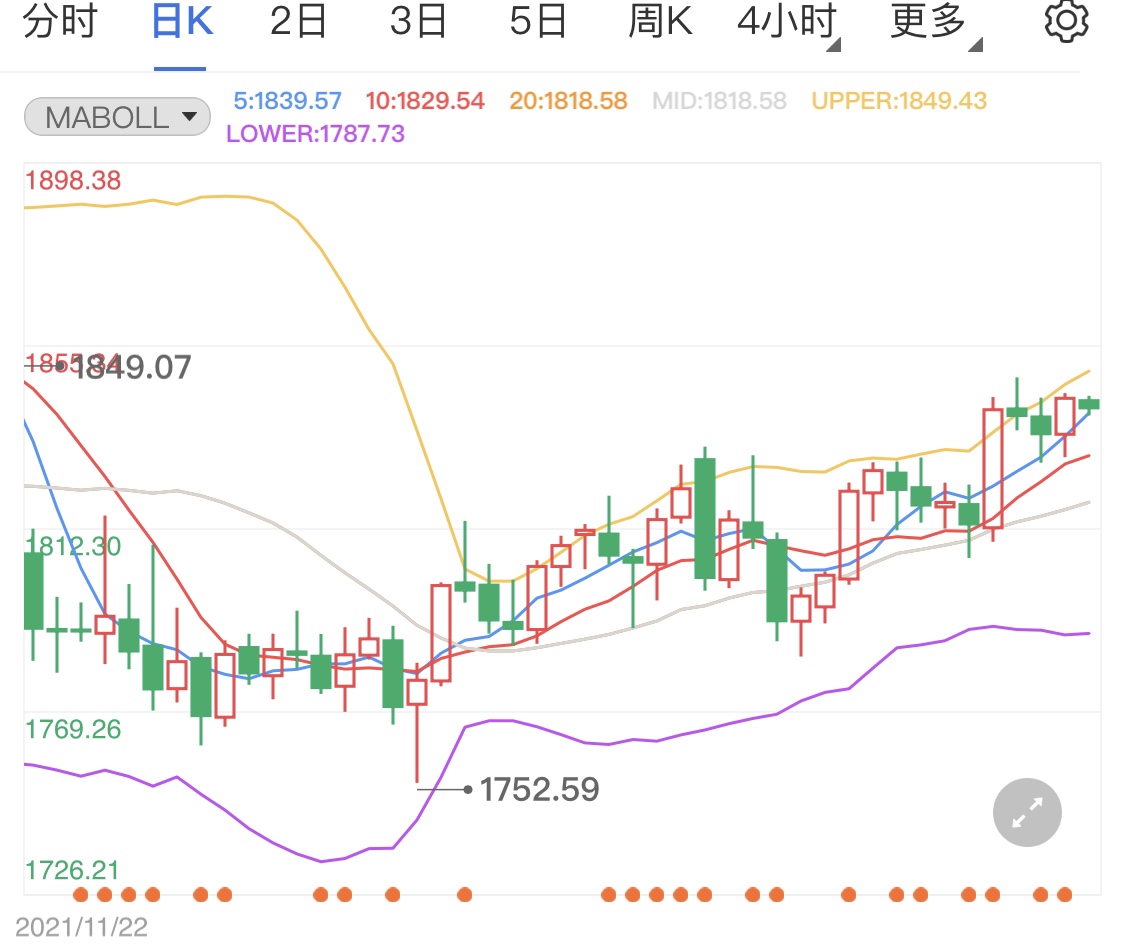Viewport: 1125px width, 945px height.
Task: Switch to the 5日 chart tab
Action: (538, 22)
